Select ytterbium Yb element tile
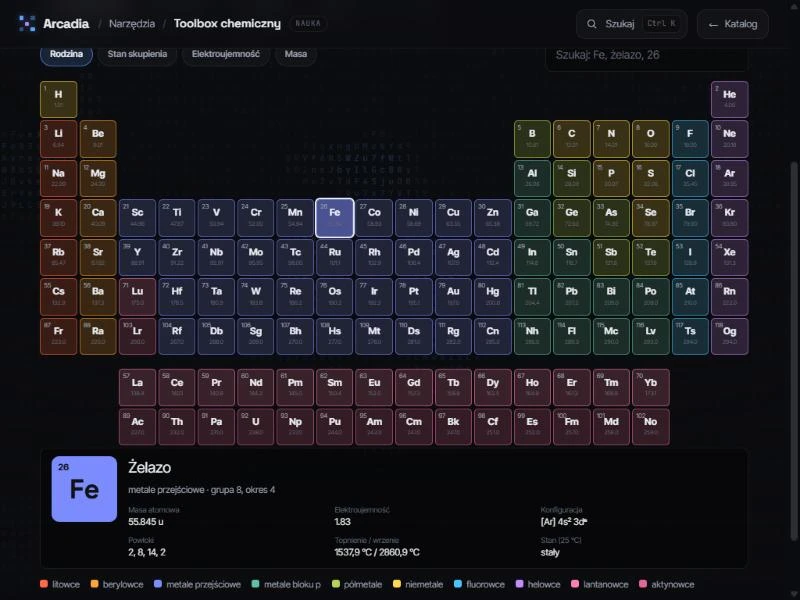 click(651, 387)
